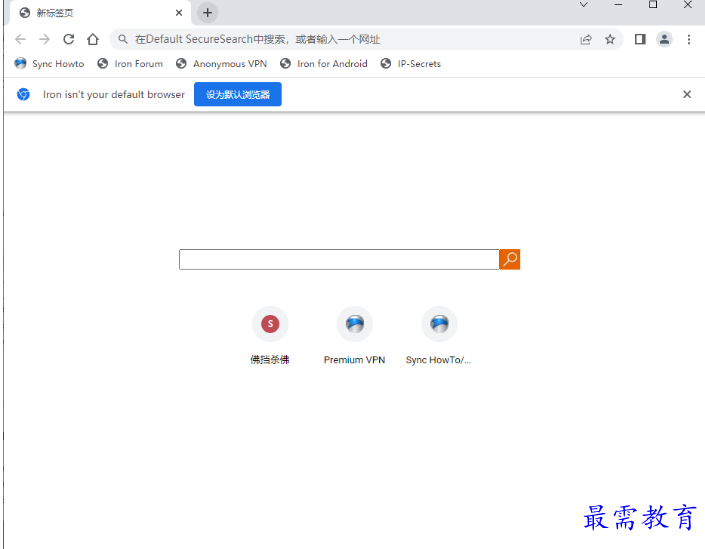Reload the current page
Viewport: 705px width, 549px height.
tap(68, 40)
